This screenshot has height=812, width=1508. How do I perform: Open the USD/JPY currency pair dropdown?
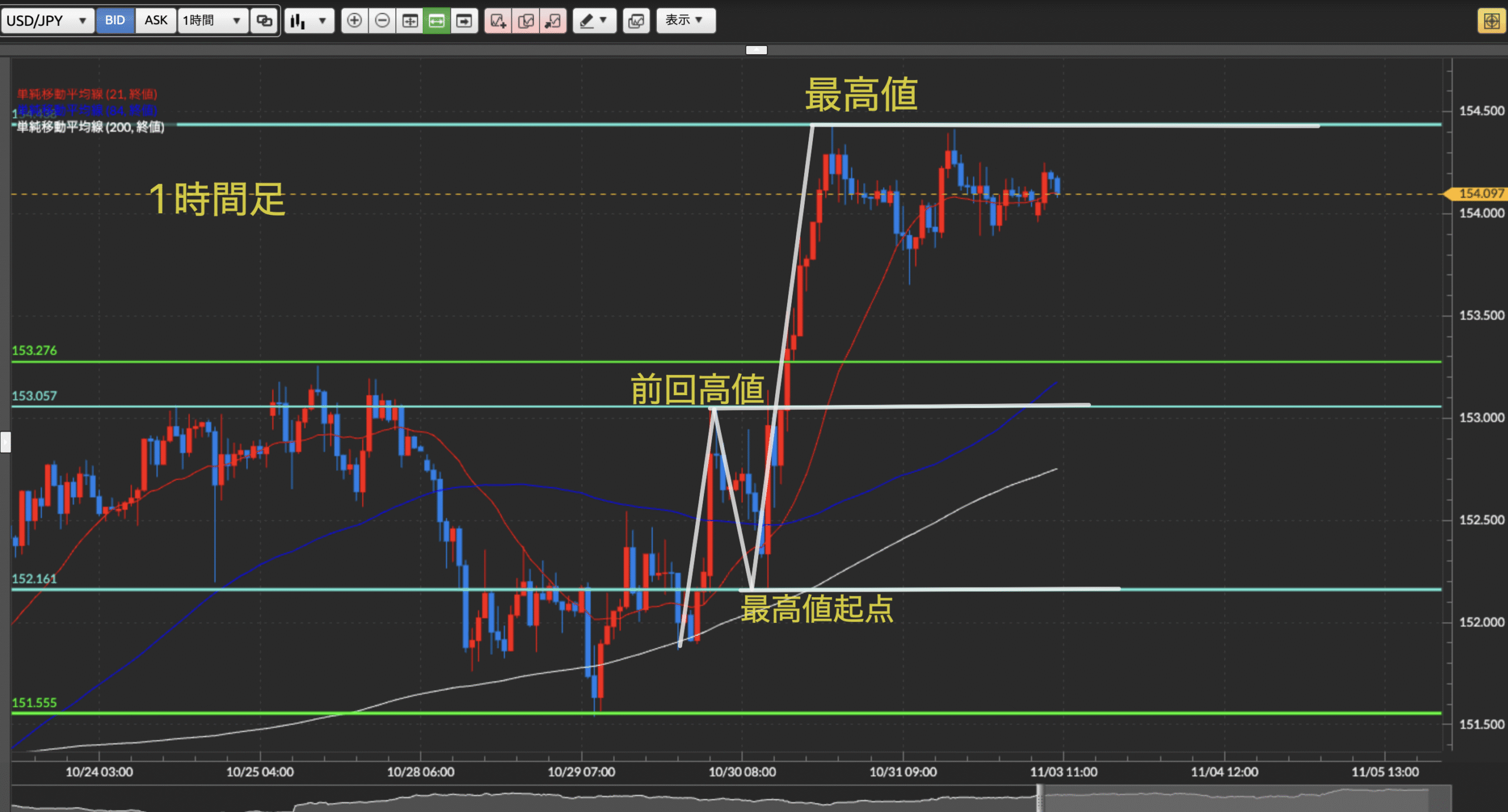[x=47, y=21]
